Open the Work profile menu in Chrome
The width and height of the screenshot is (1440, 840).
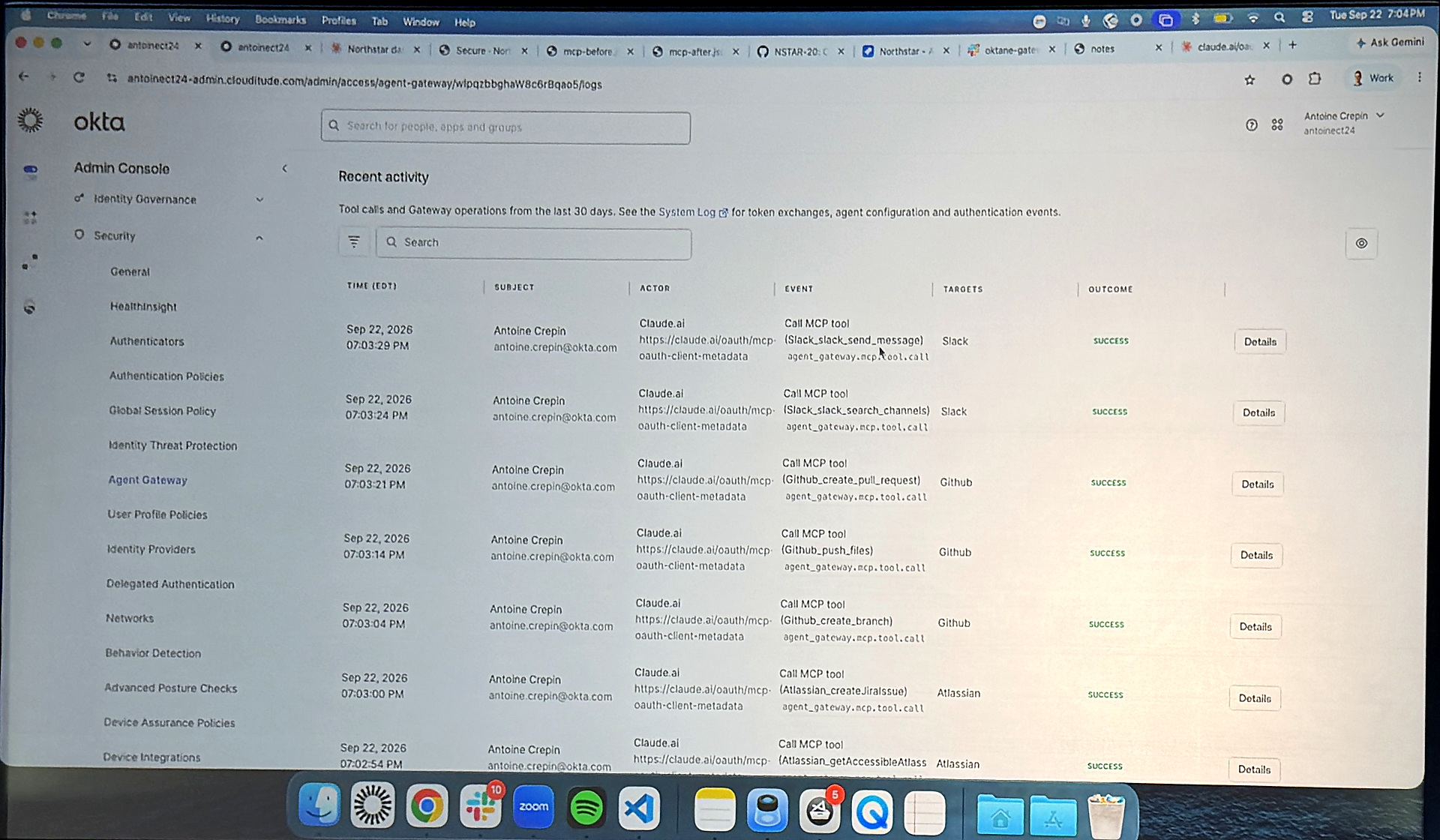tap(1373, 77)
